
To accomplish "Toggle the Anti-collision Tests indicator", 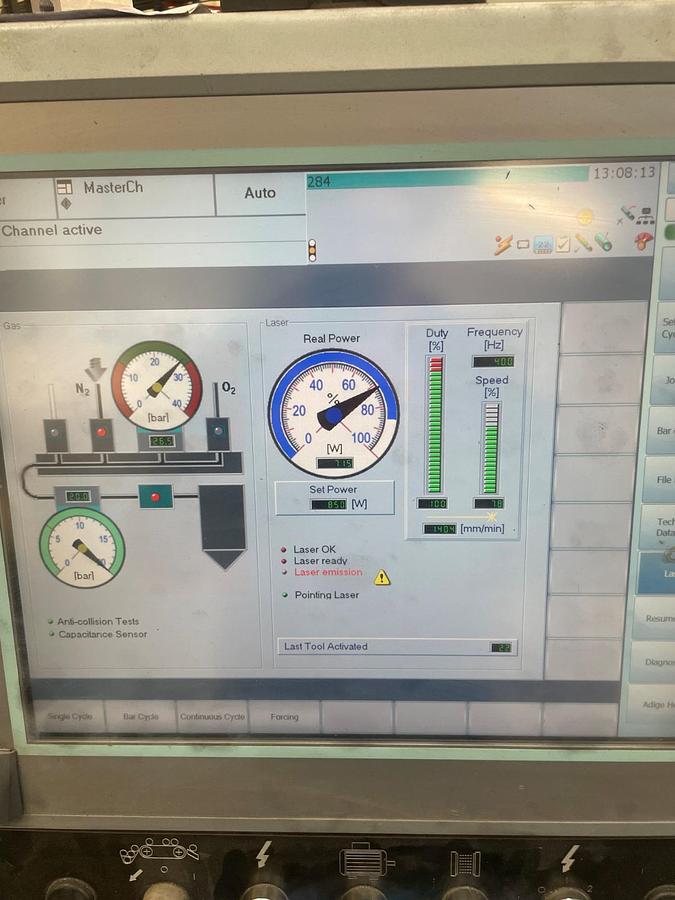I will 50,621.
